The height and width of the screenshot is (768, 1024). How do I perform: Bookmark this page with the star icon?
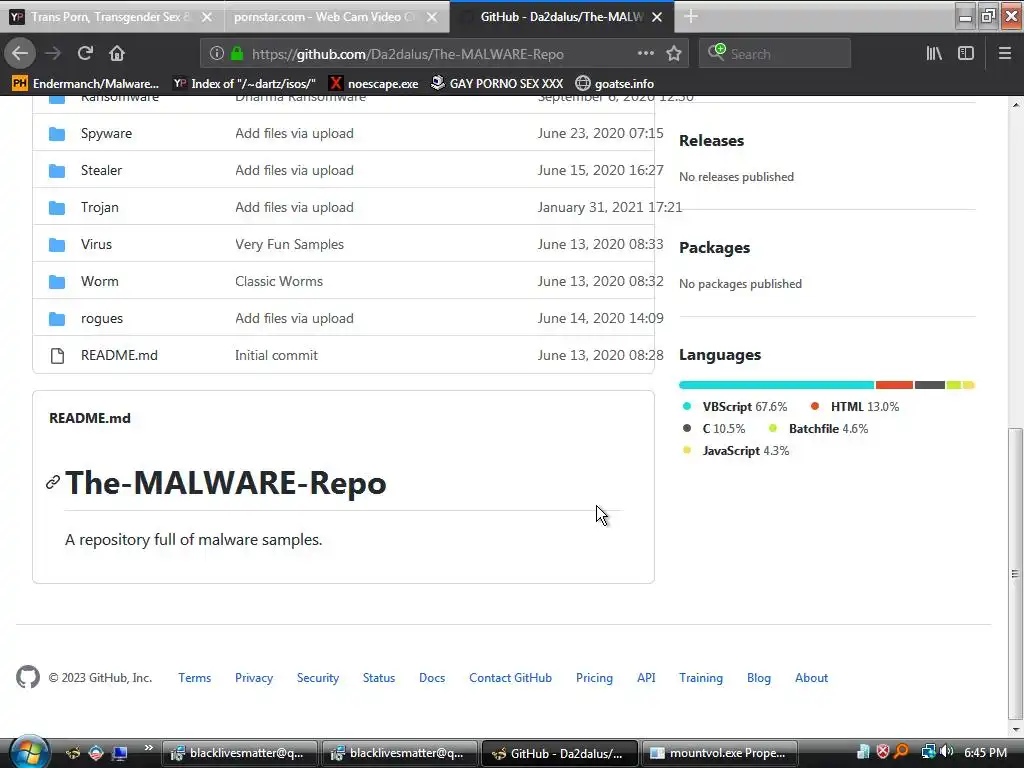click(674, 54)
